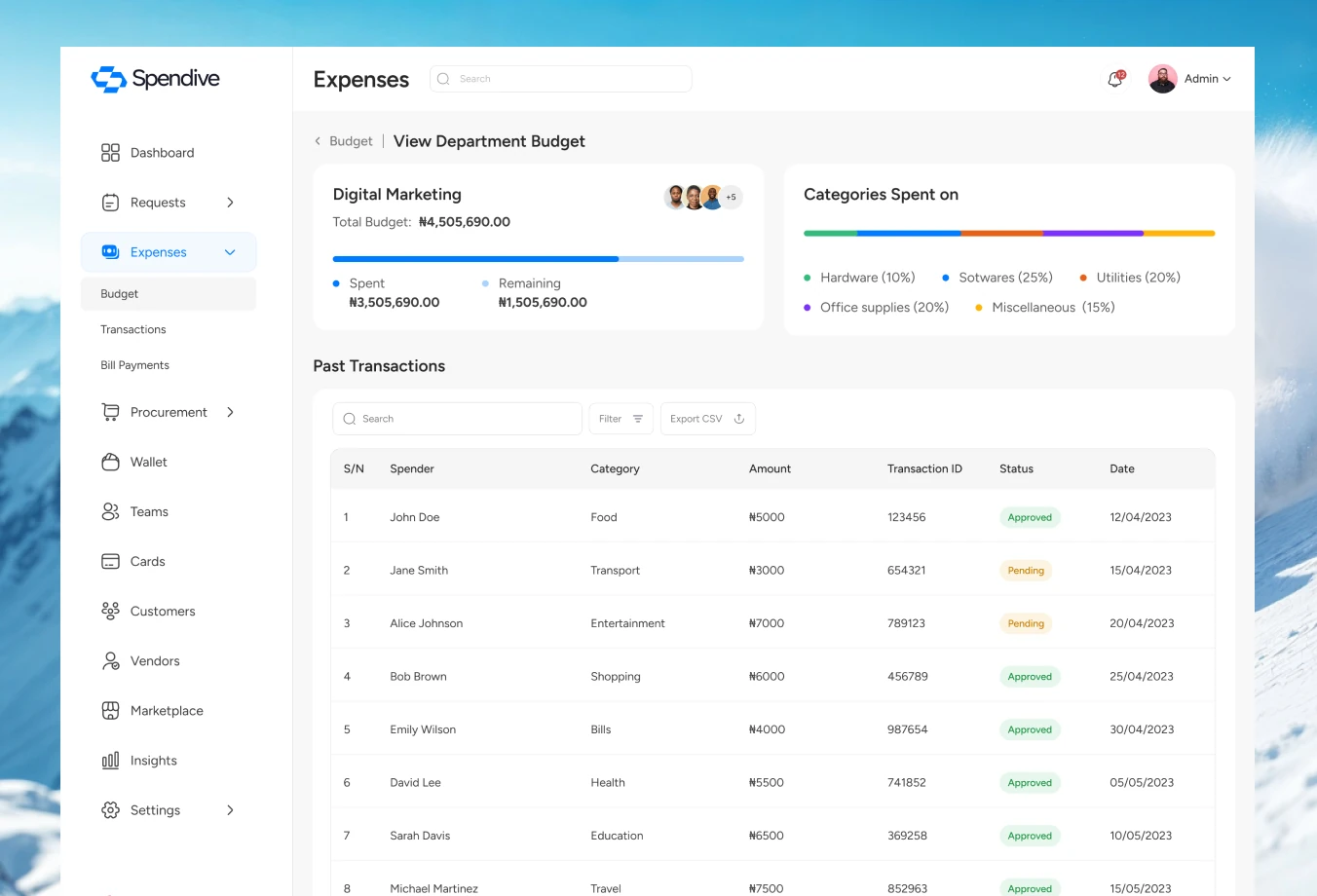
Task: Click the Export CSV button
Action: pos(708,419)
